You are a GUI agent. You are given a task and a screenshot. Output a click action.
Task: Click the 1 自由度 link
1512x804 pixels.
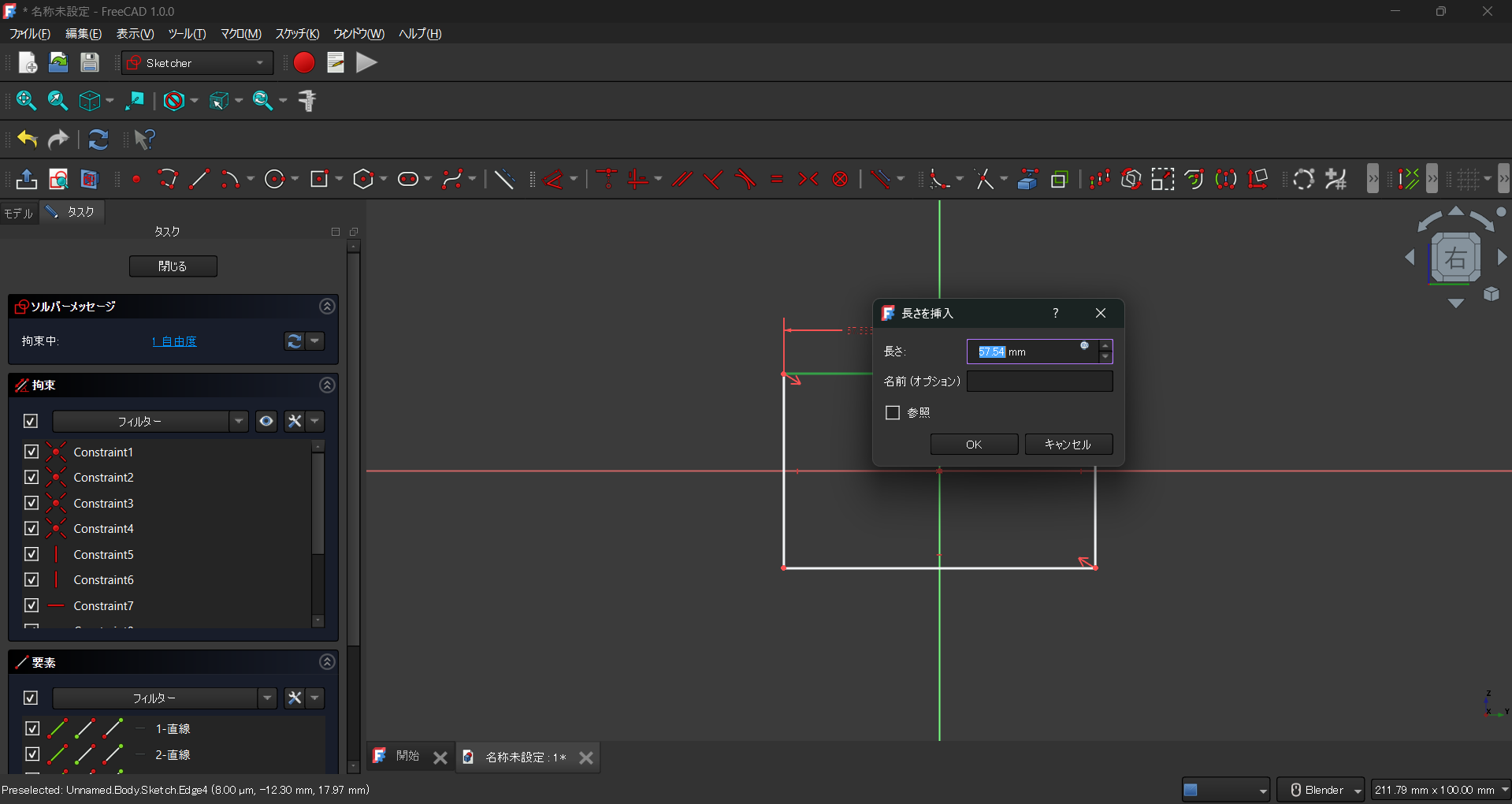(x=174, y=341)
